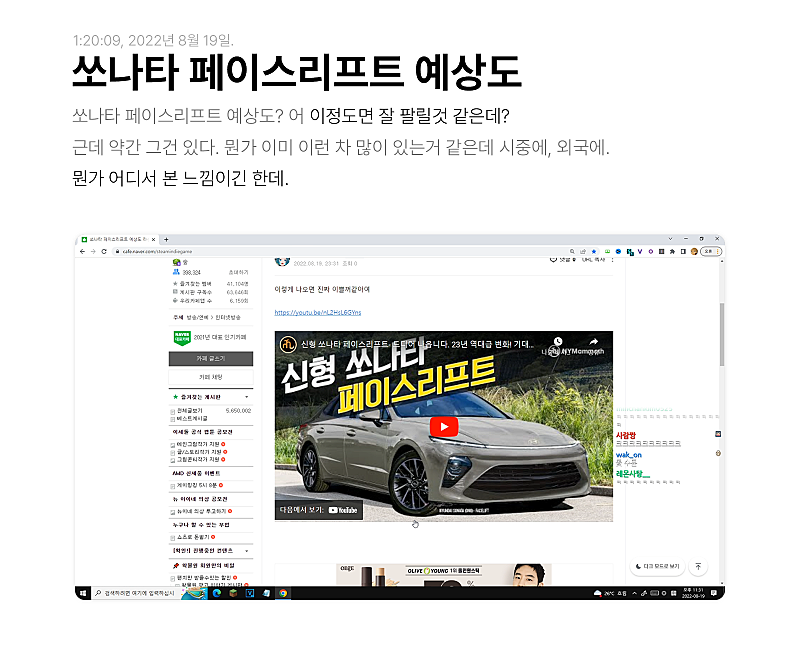Open a new tab with the plus icon
Screen dimensions: 800x650
click(166, 239)
